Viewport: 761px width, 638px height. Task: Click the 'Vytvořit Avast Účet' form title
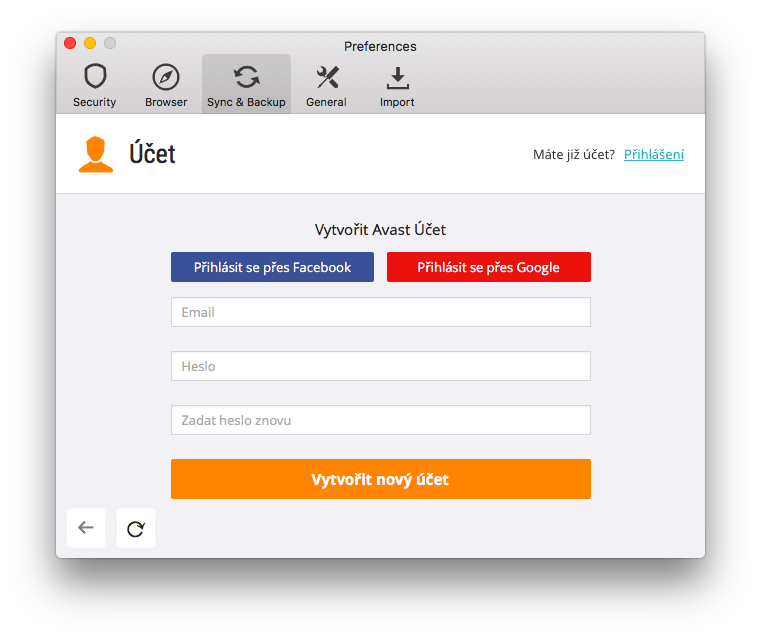pyautogui.click(x=380, y=230)
